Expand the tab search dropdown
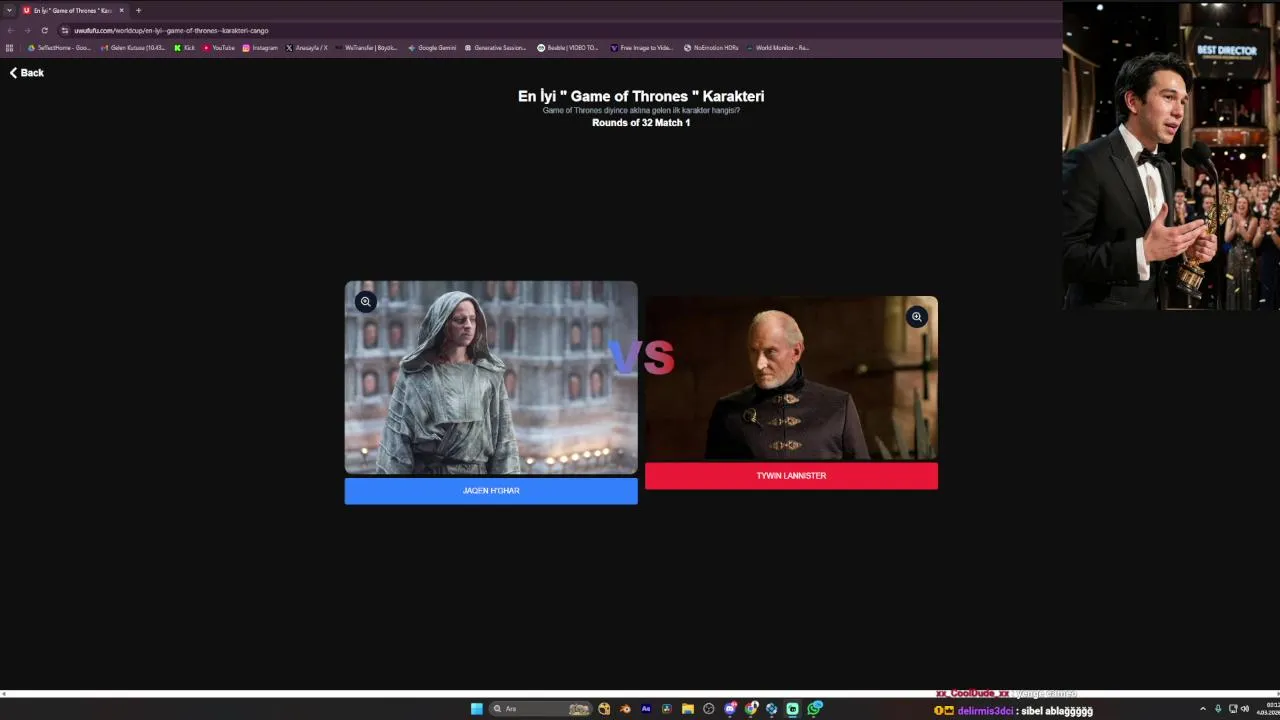 pos(8,10)
